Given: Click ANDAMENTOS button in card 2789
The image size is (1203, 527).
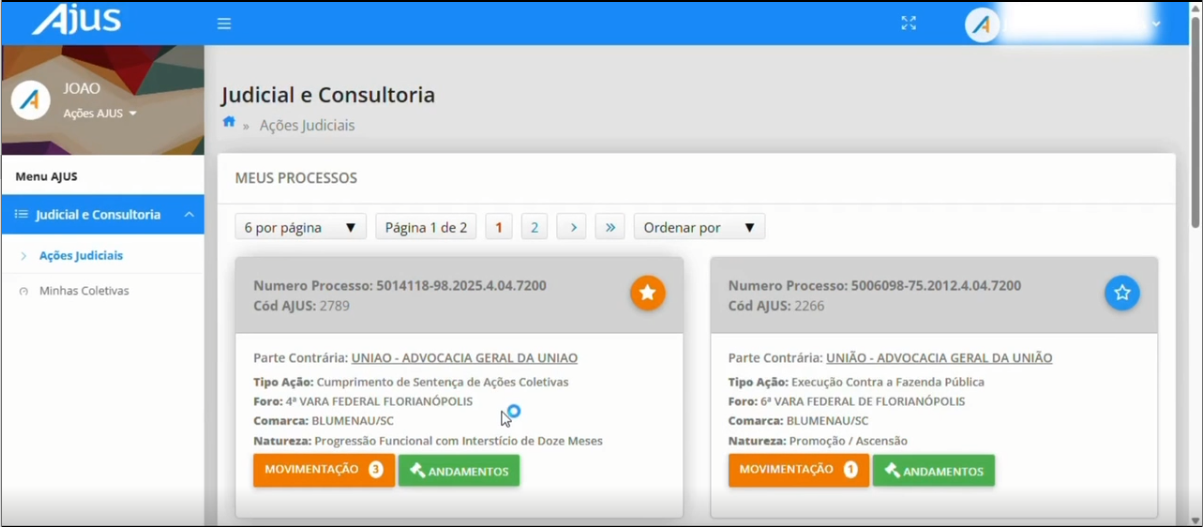Looking at the screenshot, I should (x=459, y=471).
